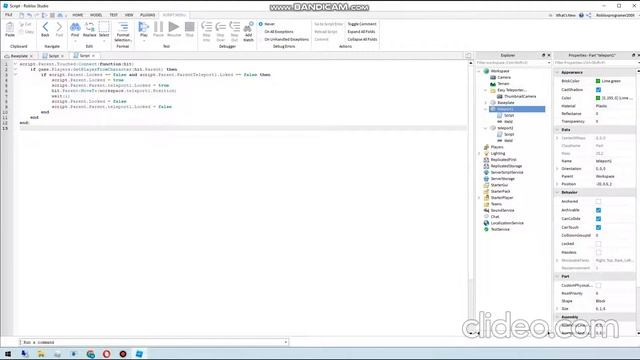Click the Select tool in Edit group
This screenshot has width=640, height=360.
(x=104, y=29)
